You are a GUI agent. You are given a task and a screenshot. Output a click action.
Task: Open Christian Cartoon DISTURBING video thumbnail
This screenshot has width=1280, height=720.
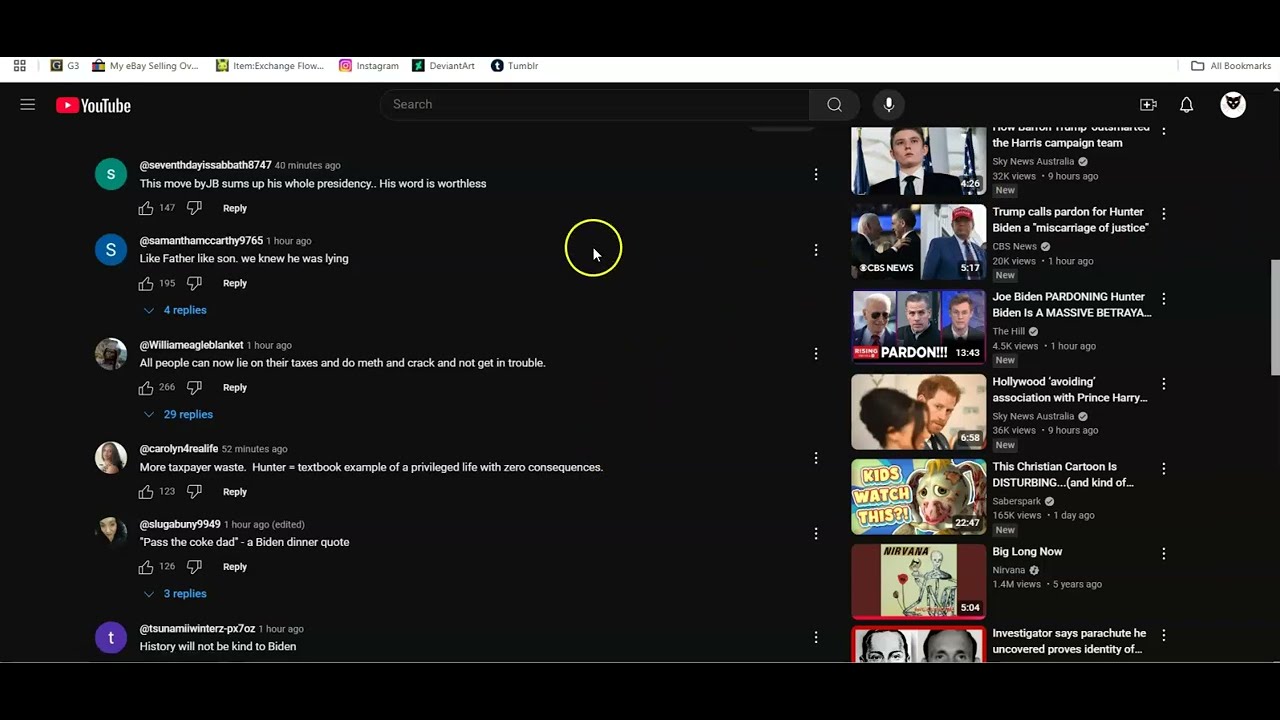pyautogui.click(x=918, y=497)
